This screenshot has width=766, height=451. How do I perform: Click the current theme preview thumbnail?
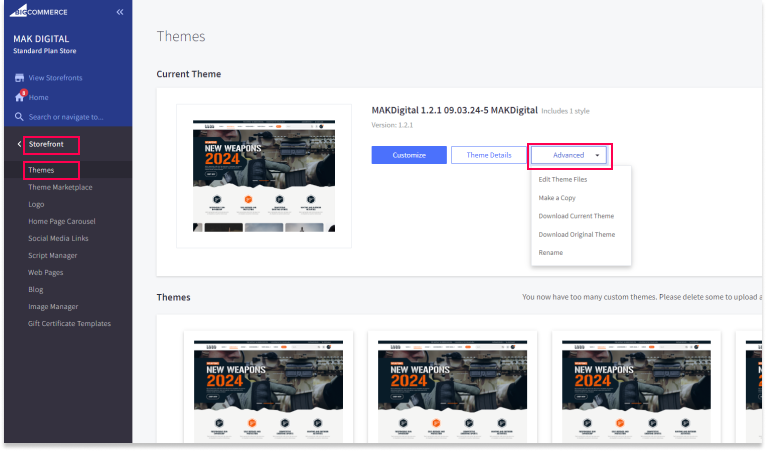point(264,176)
